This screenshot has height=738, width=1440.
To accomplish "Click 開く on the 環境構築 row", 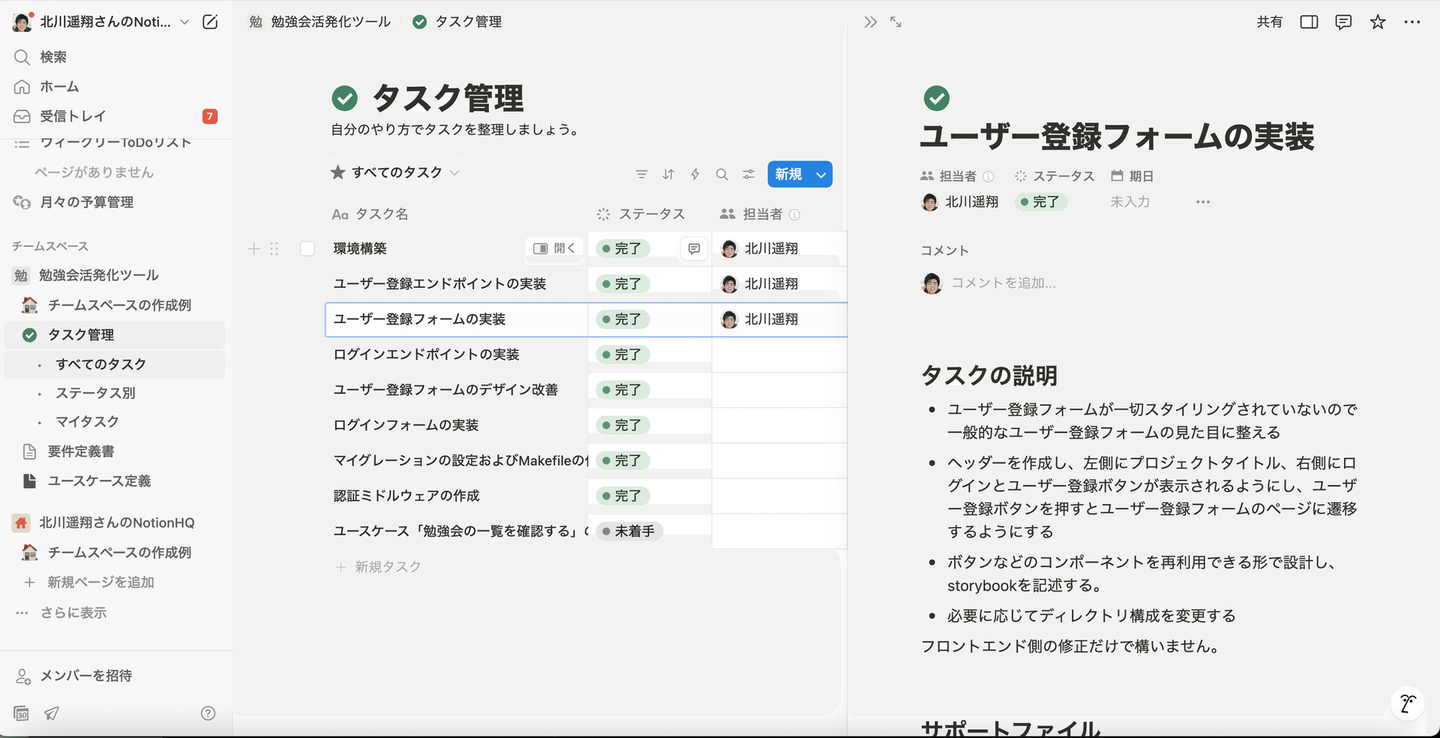I will [555, 249].
